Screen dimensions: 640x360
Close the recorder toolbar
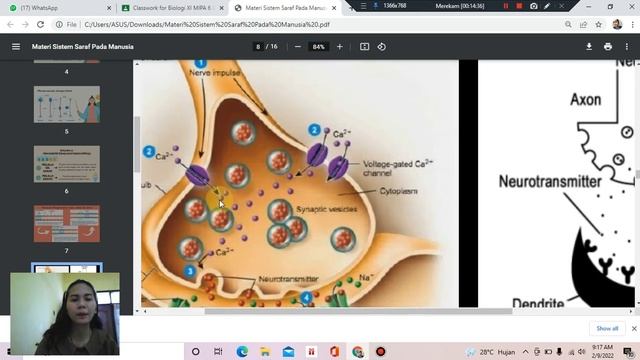tap(562, 6)
